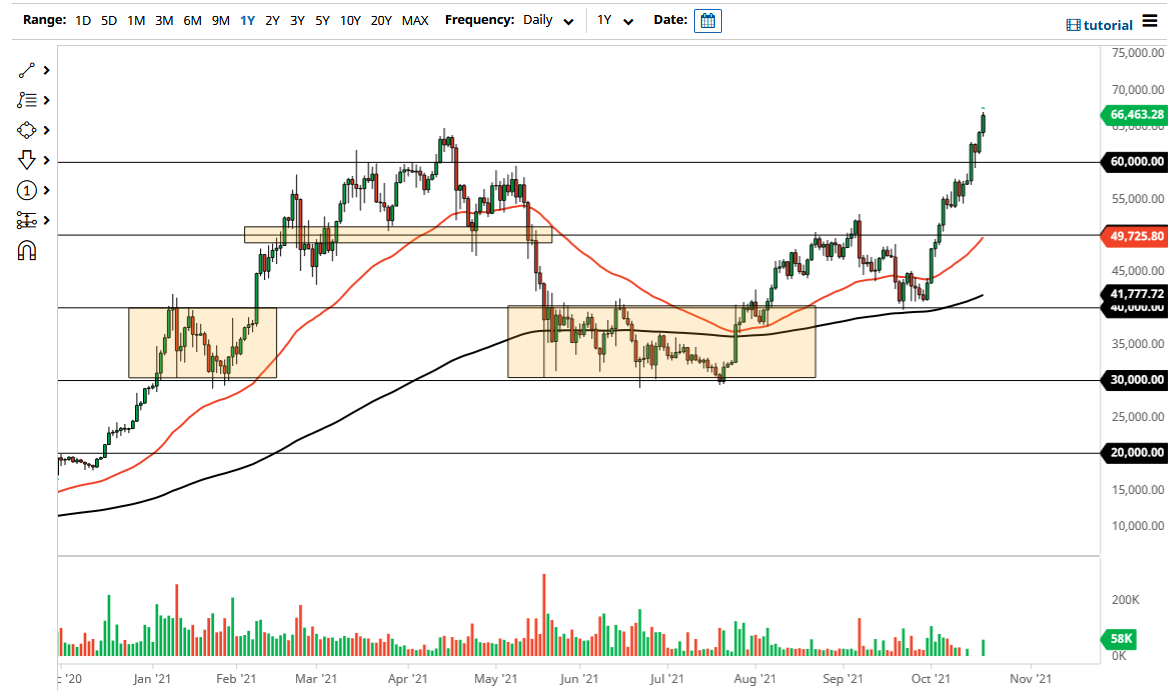Click the 30,000.00 horizontal line label
This screenshot has width=1172, height=696.
[x=1135, y=380]
